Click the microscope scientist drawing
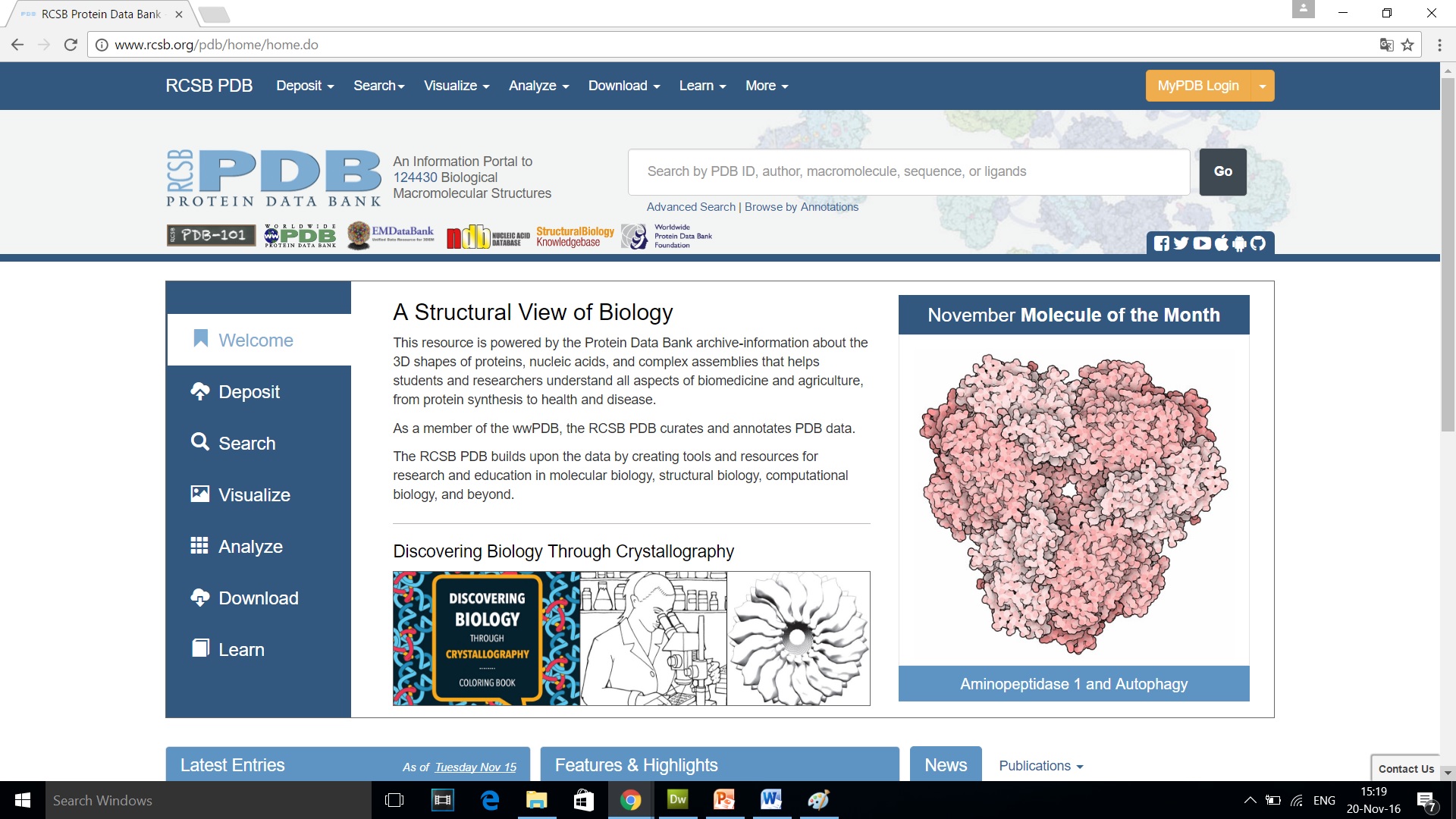Screen dimensions: 1456x819 [653, 639]
